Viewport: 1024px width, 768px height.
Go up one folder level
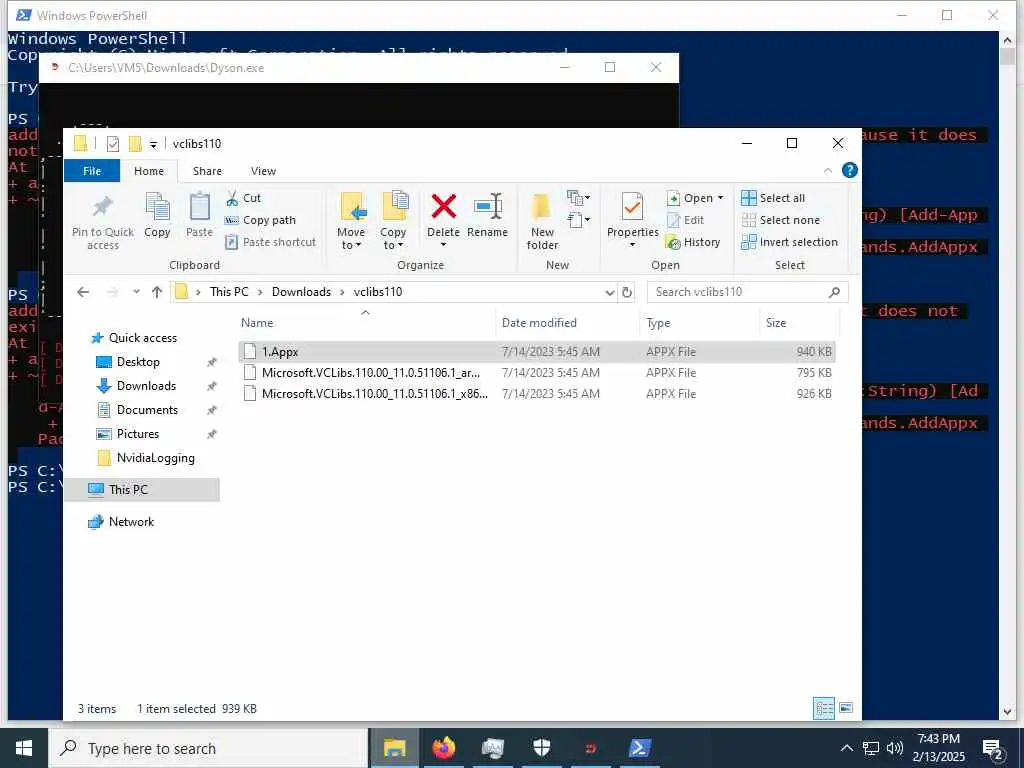coord(157,292)
